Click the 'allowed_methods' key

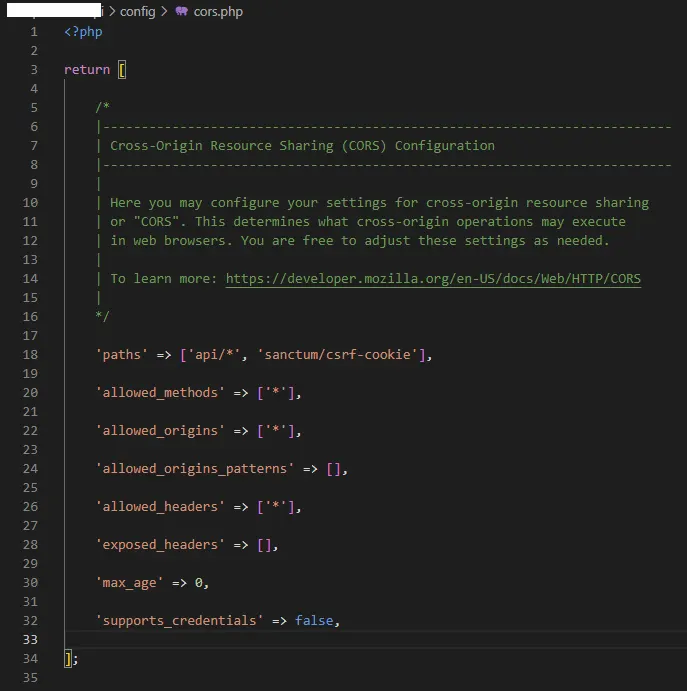click(160, 393)
